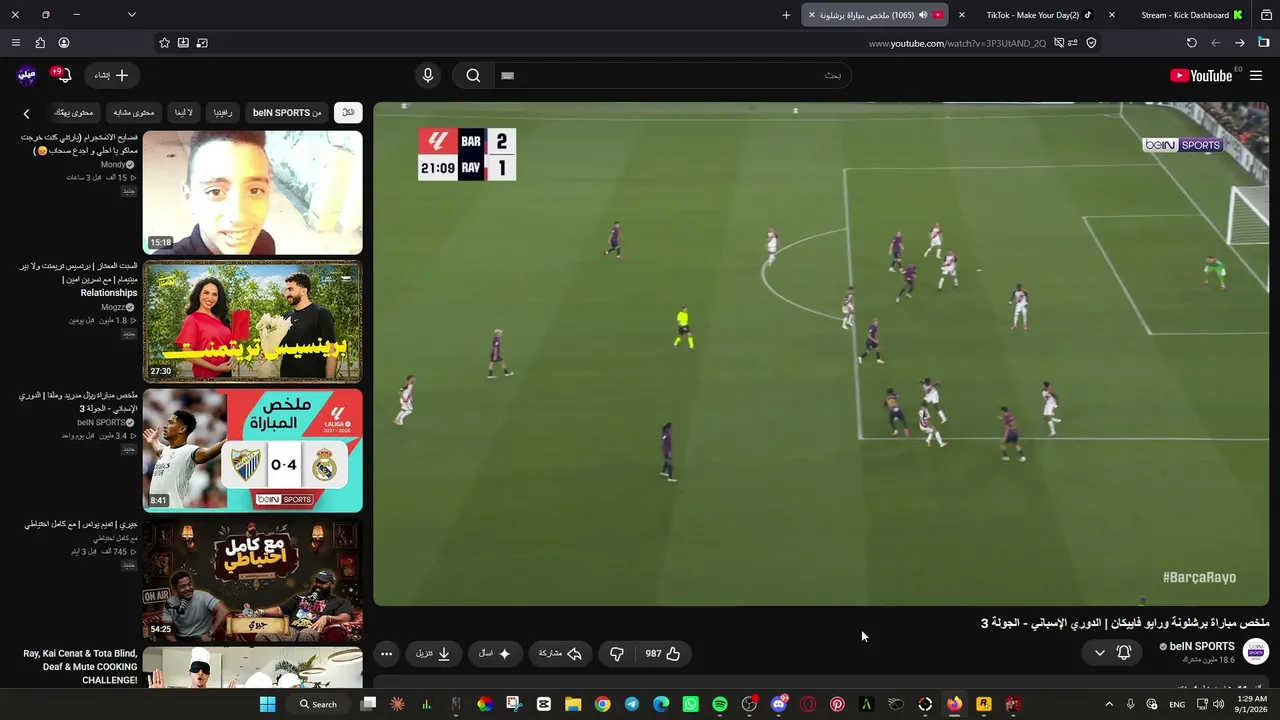Viewport: 1280px width, 720px height.
Task: Show hidden system tray icons
Action: click(x=1109, y=704)
